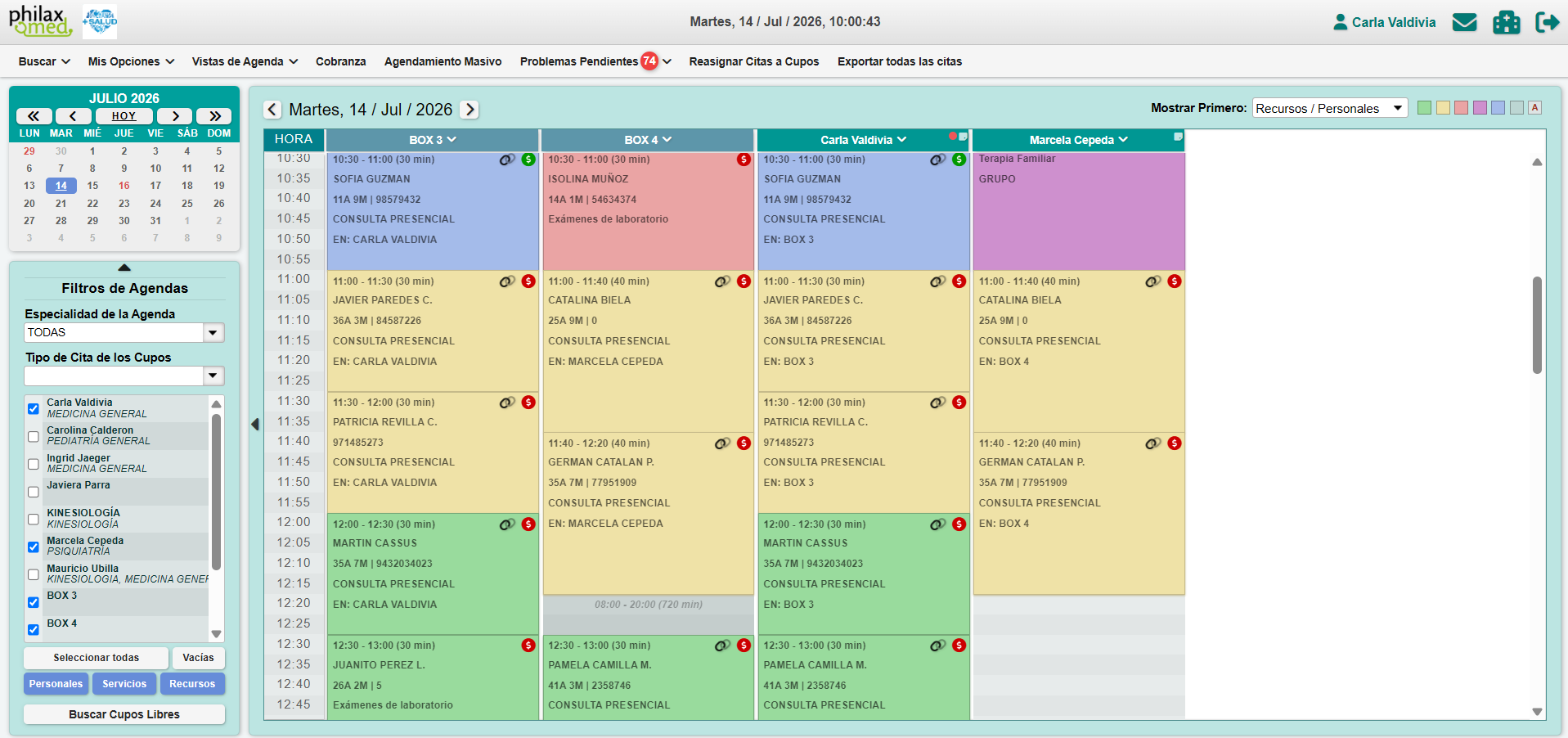Viewport: 1568px width, 738px height.
Task: Click the logout icon
Action: (1547, 22)
